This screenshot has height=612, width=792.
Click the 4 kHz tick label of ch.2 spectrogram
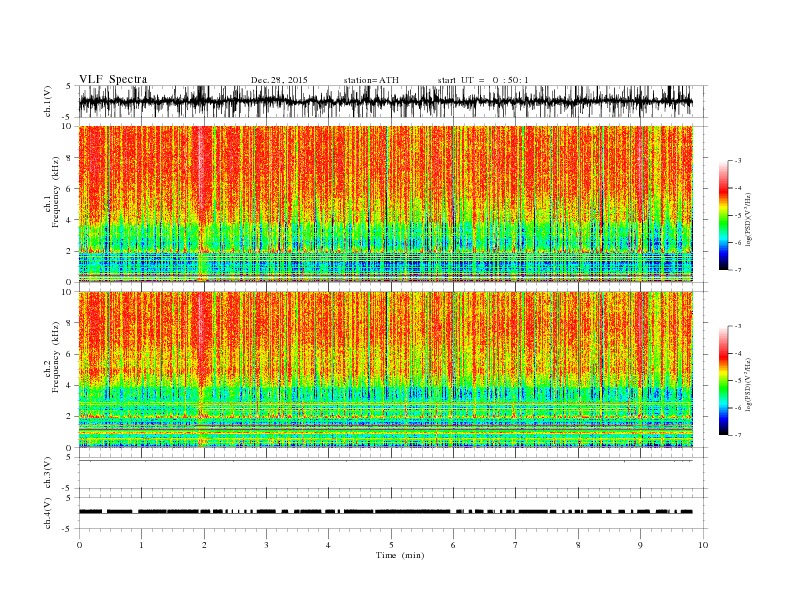70,386
